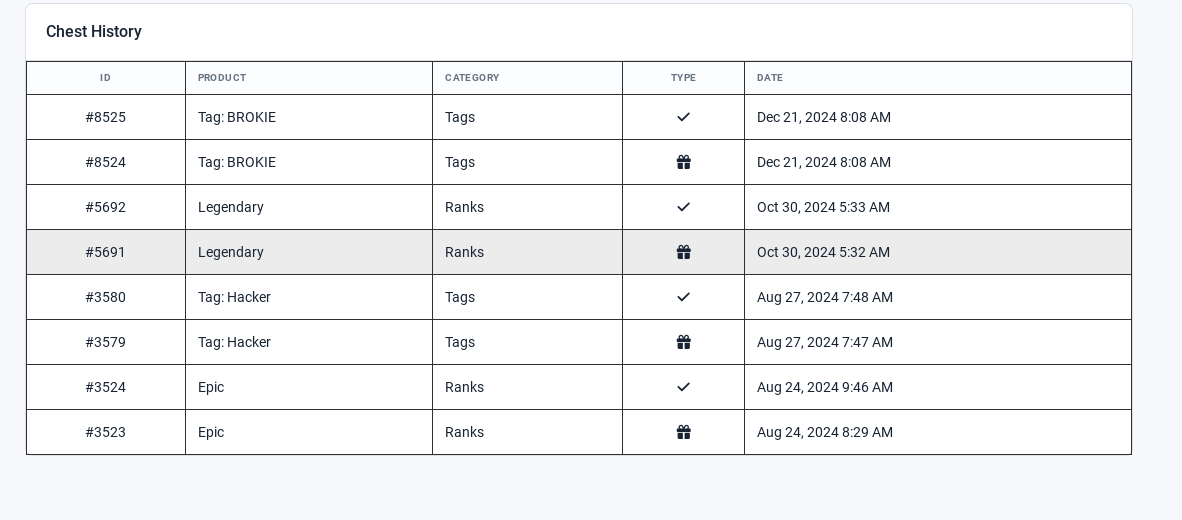
Task: Click the gift icon for Legendary #5691
Action: pos(683,252)
